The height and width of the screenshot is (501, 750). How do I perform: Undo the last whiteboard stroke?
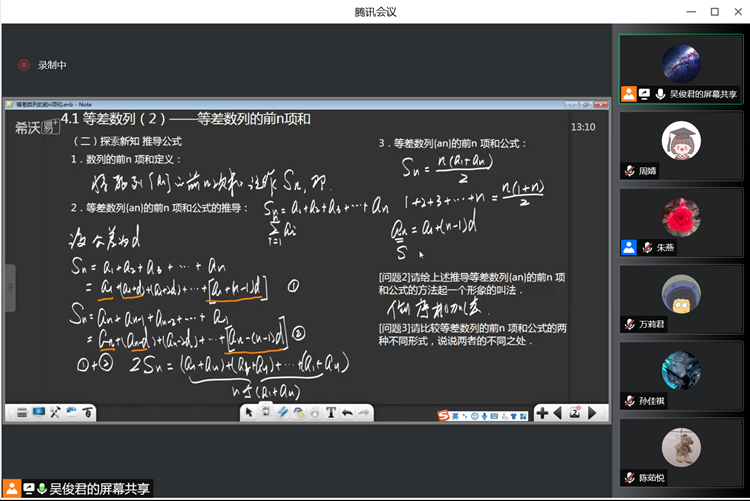tap(347, 413)
